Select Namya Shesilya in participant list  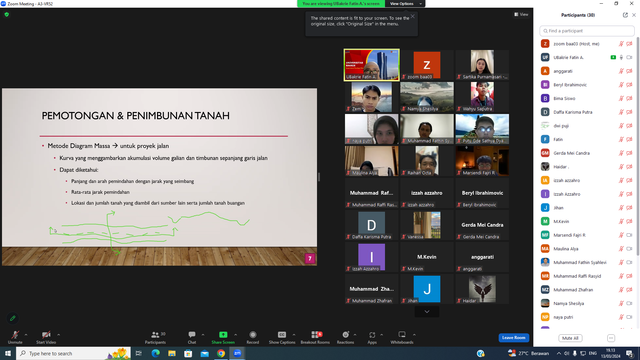point(587,303)
